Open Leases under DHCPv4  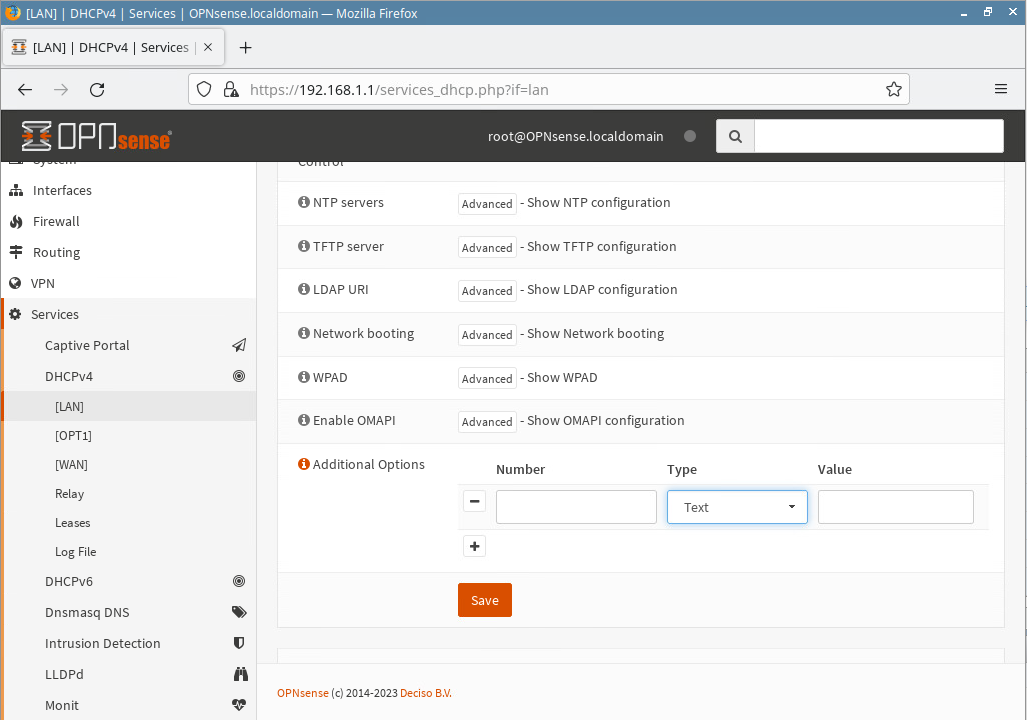point(72,523)
